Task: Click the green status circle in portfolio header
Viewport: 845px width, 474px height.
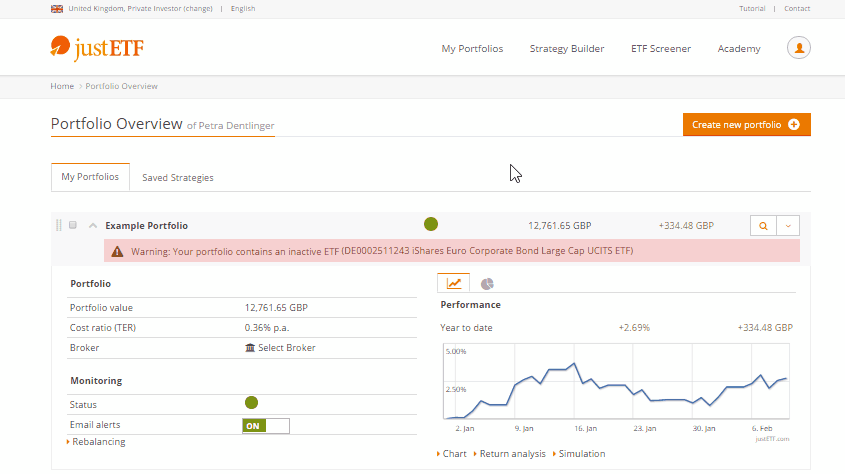Action: coord(431,225)
